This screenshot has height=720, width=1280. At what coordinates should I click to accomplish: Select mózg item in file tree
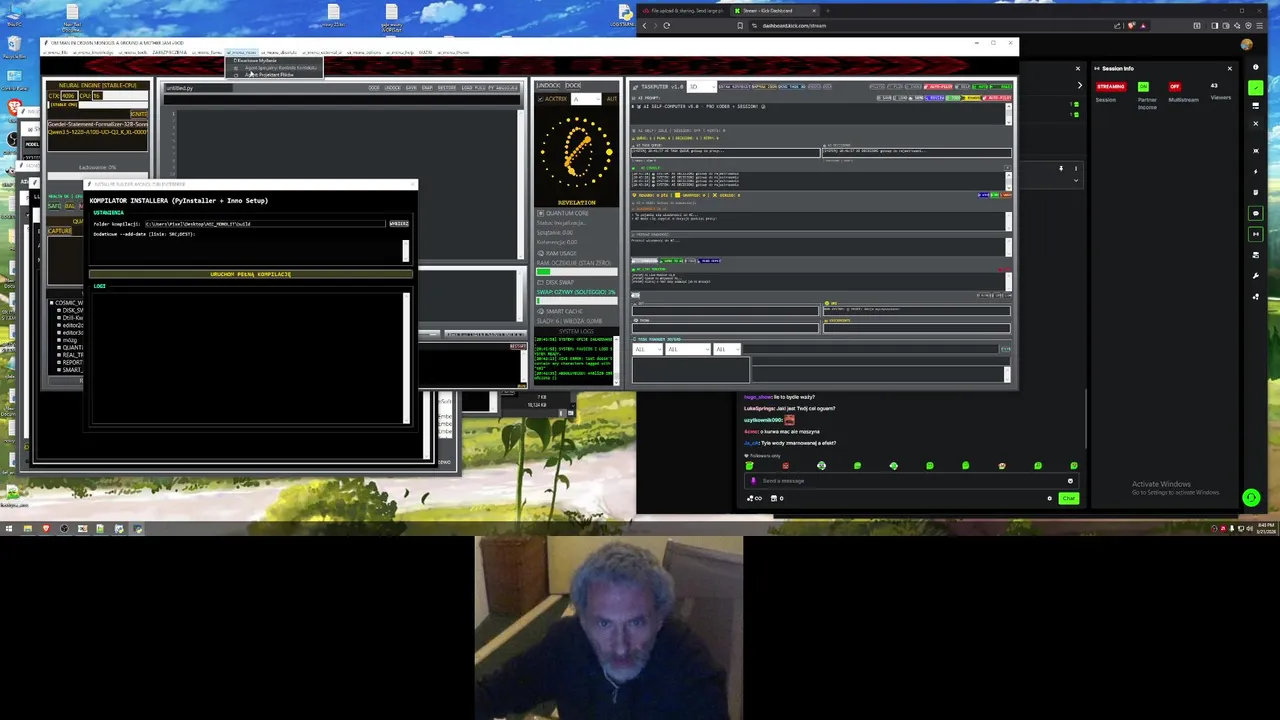[69, 340]
